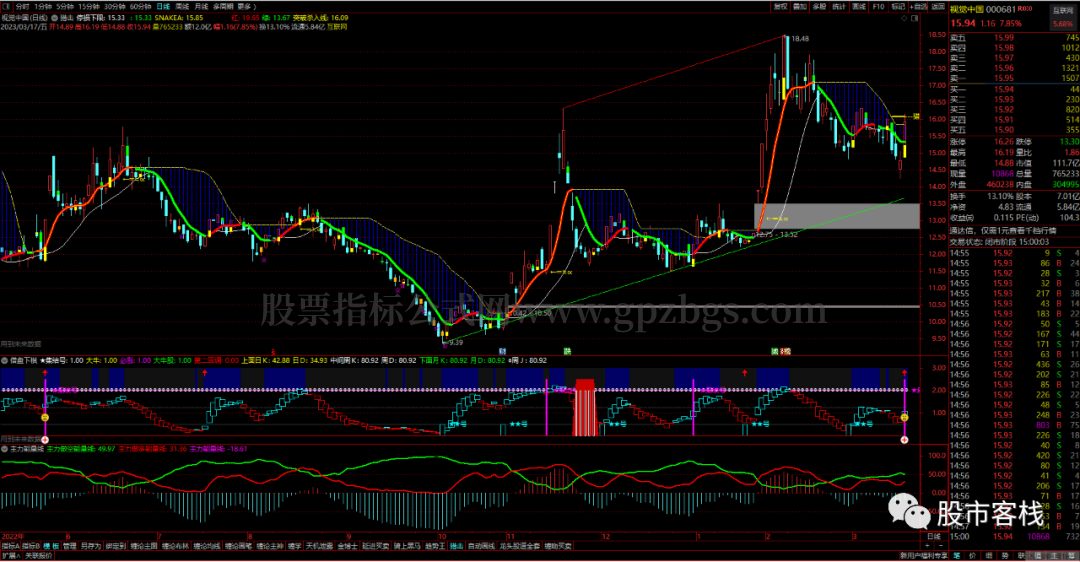Open the 统计 statistics button
Viewport: 1080px width, 562px height.
[x=838, y=6]
